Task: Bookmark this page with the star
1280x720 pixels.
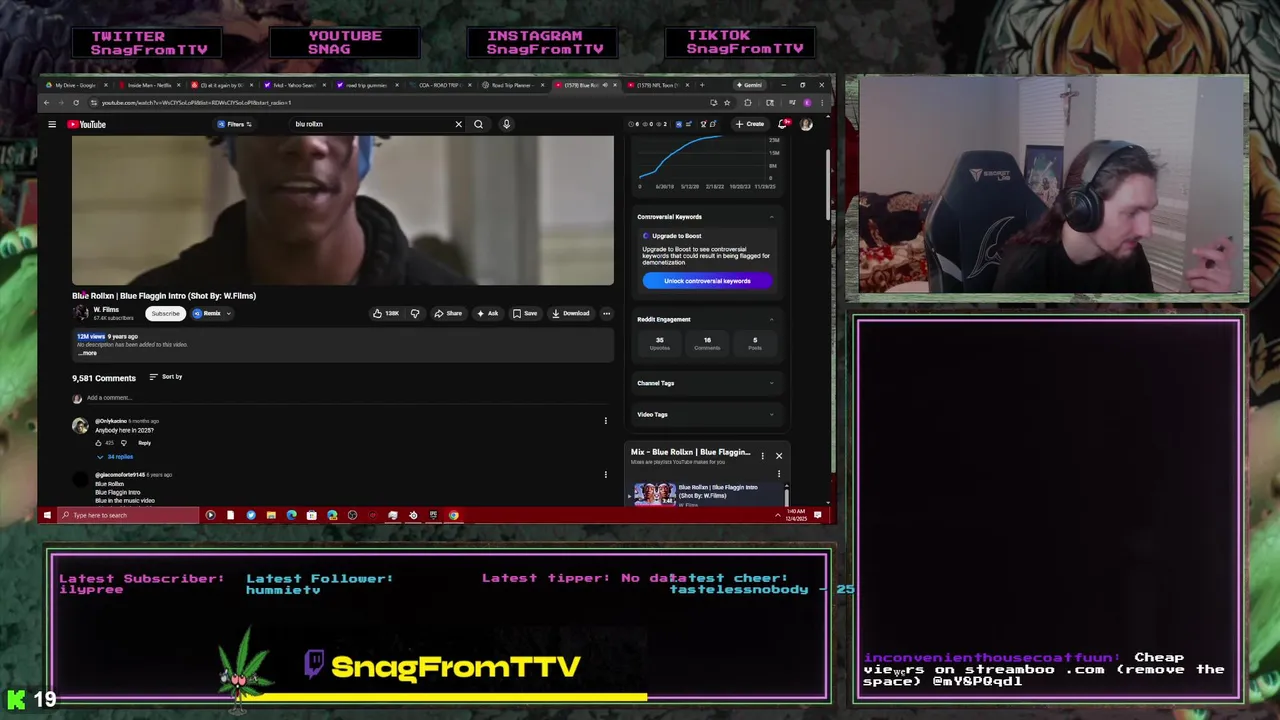Action: (728, 102)
